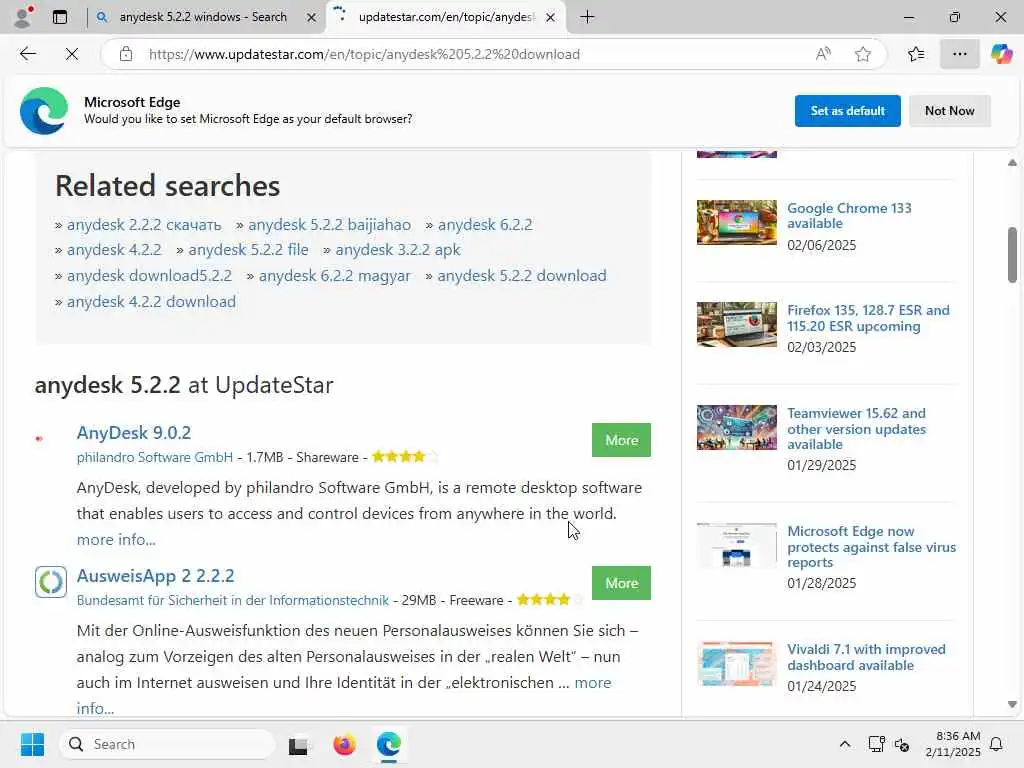Image resolution: width=1024 pixels, height=768 pixels.
Task: Click the Vivaldi 7.1 news thumbnail
Action: tap(737, 664)
